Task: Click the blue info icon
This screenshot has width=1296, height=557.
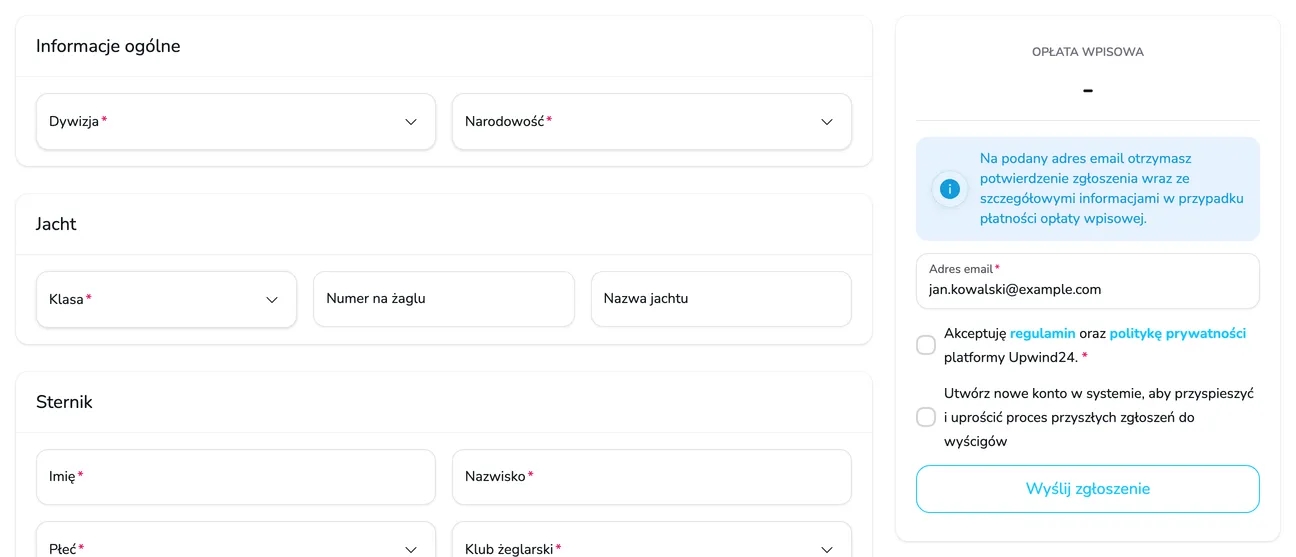Action: [x=950, y=189]
